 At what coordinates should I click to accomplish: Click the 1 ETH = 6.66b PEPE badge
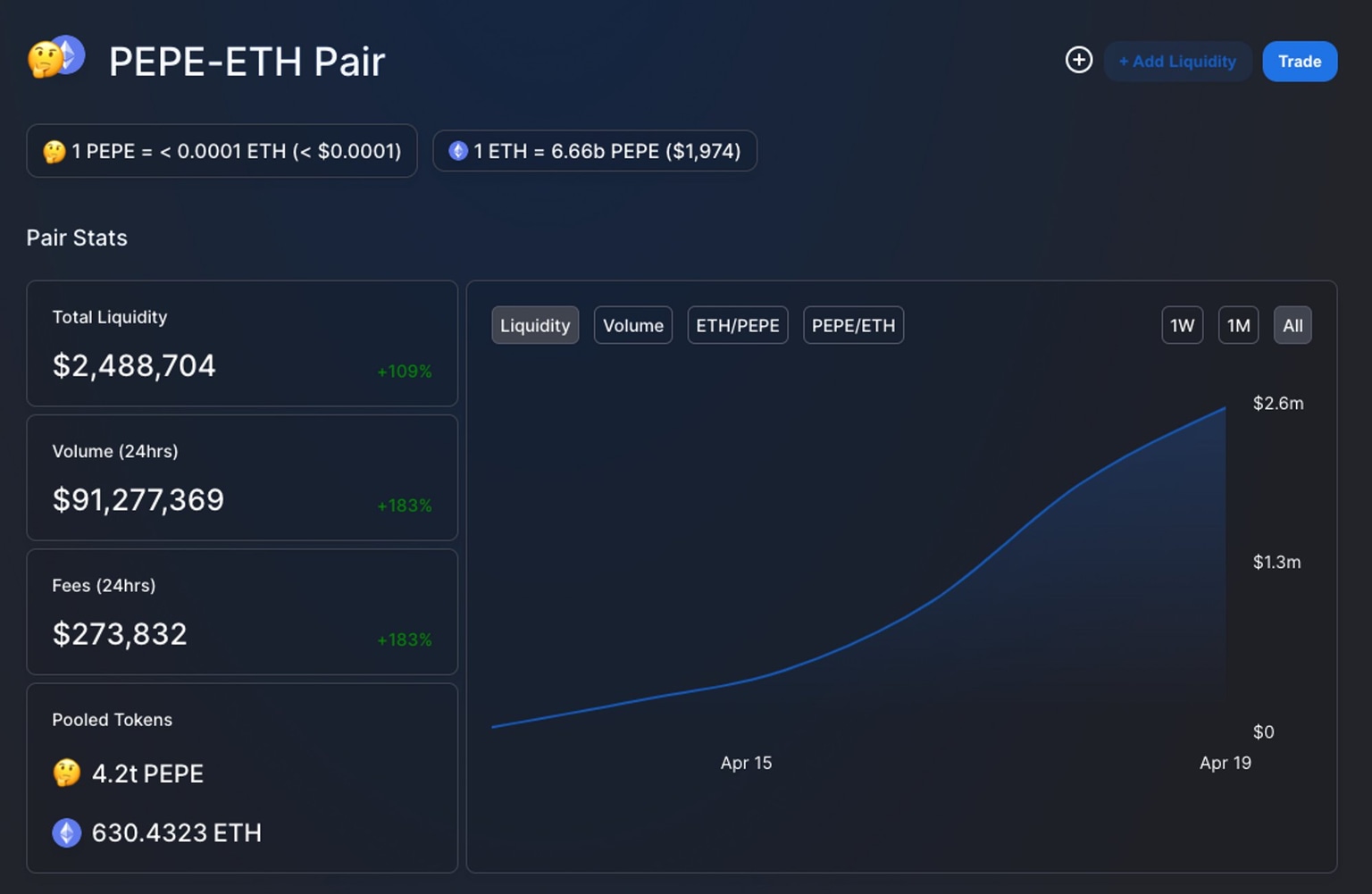[x=594, y=151]
